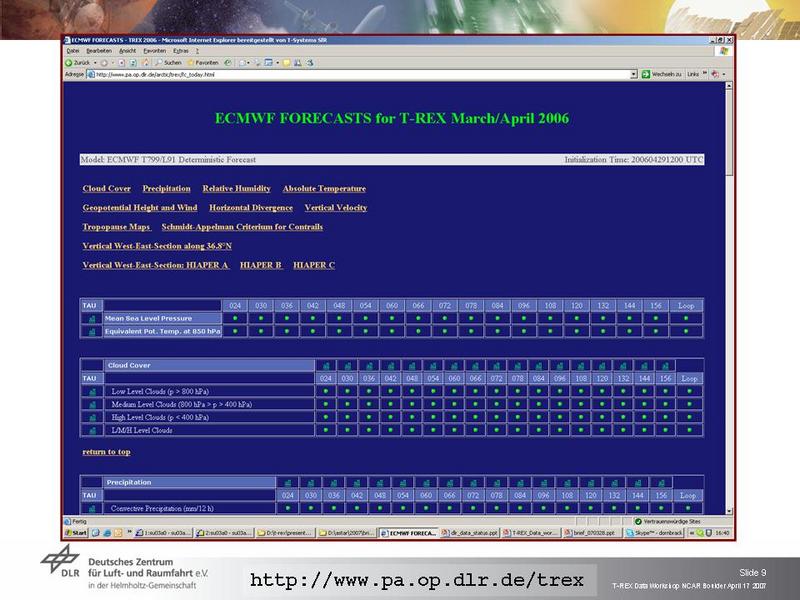Click the Wechseln zu go button

pyautogui.click(x=661, y=74)
